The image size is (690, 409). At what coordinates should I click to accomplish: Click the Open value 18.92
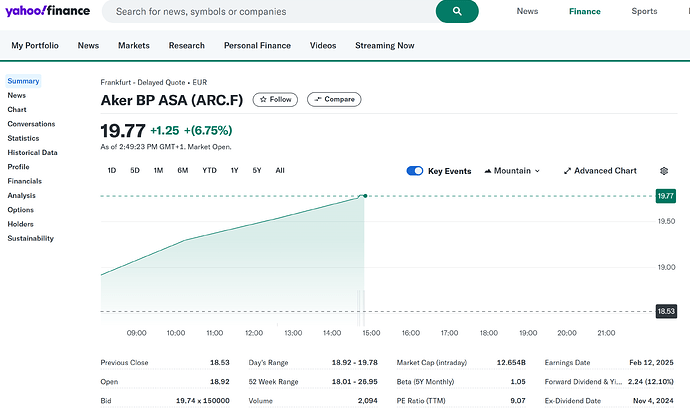[x=220, y=382]
